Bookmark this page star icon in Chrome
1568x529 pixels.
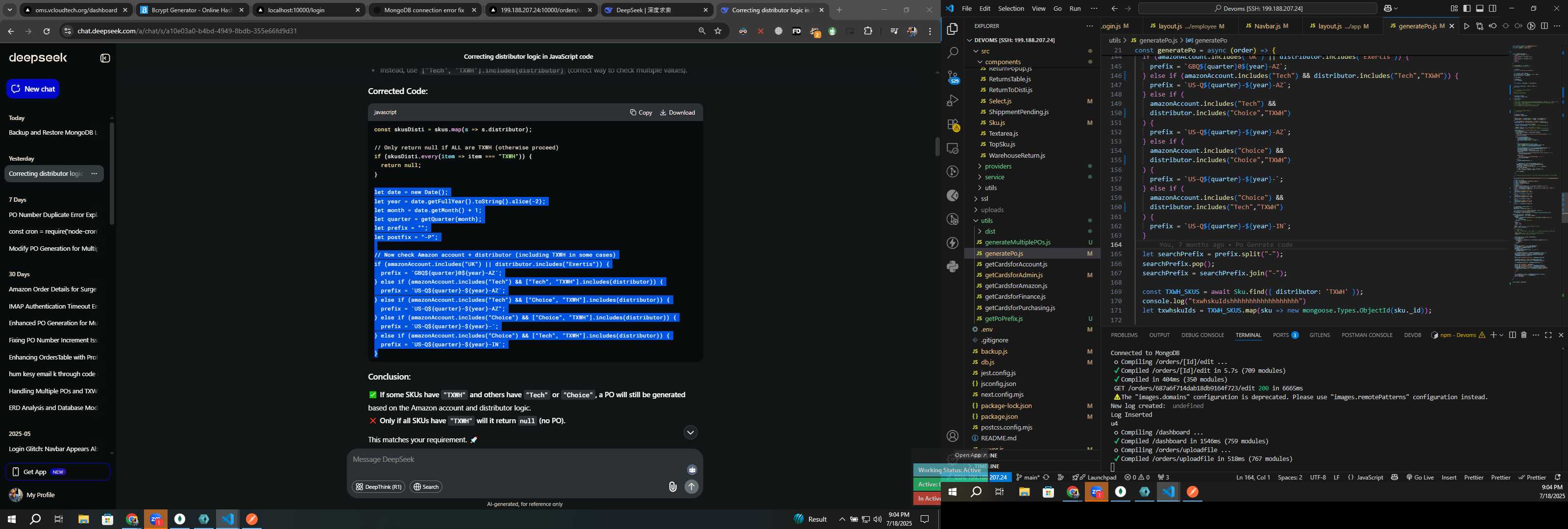point(718,31)
